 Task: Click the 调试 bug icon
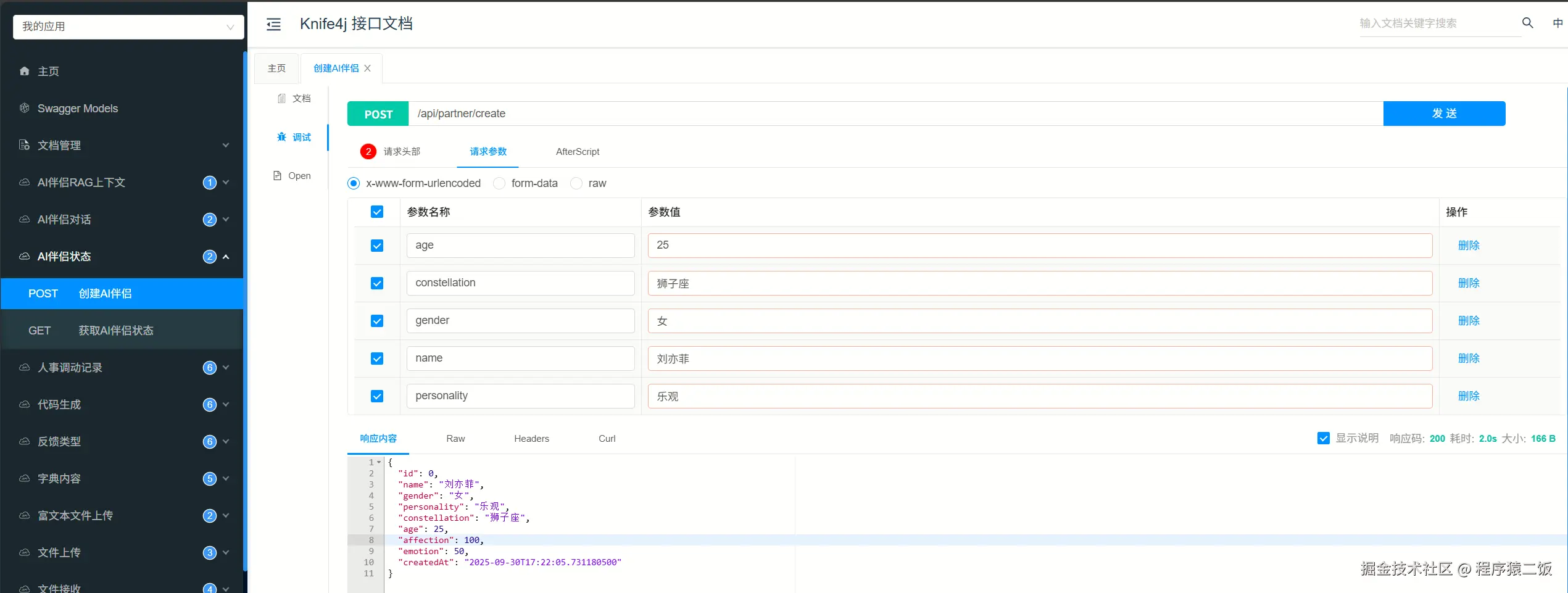tap(281, 137)
